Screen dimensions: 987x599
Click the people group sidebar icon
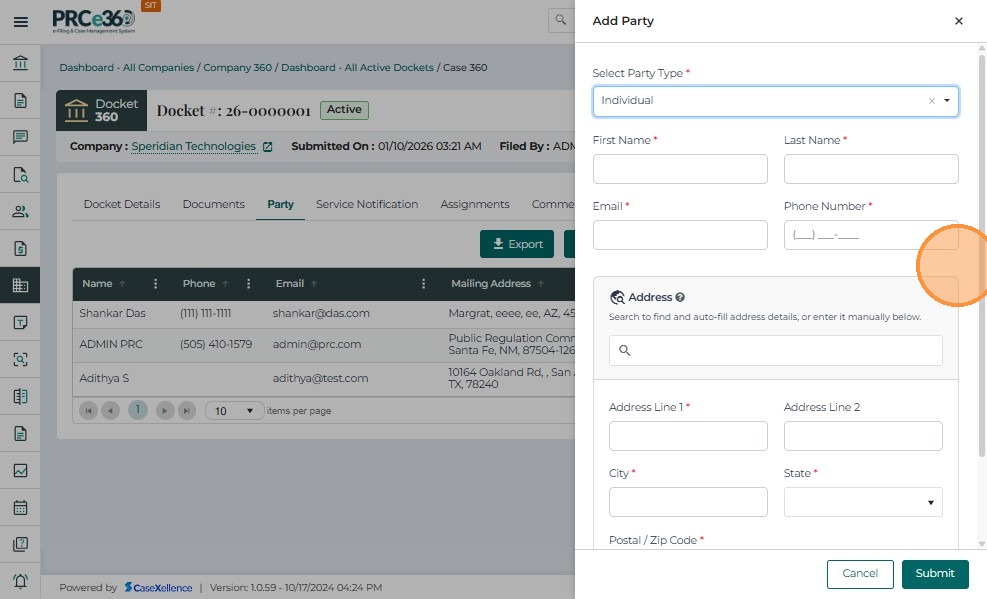[20, 211]
